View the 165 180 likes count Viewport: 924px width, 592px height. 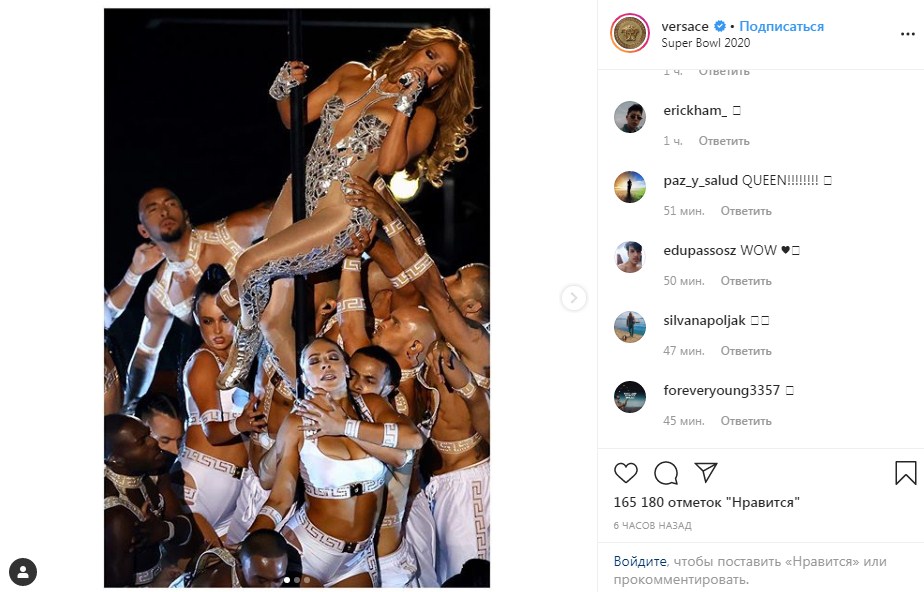coord(706,503)
